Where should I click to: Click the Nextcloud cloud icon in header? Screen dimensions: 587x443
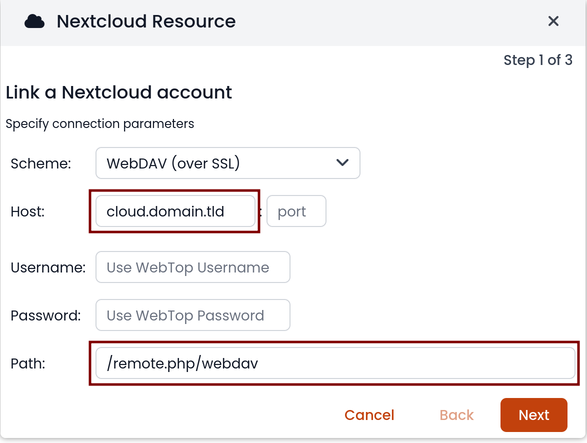(x=34, y=21)
